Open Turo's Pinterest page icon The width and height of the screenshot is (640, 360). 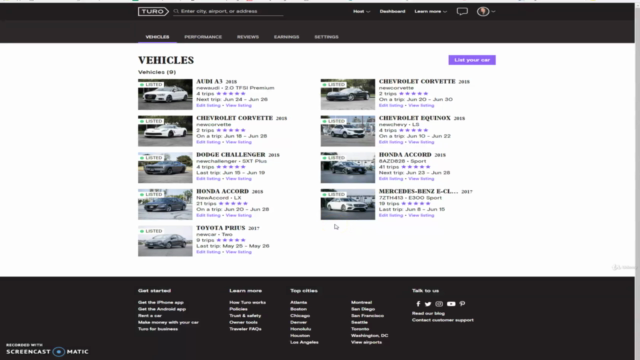462,304
